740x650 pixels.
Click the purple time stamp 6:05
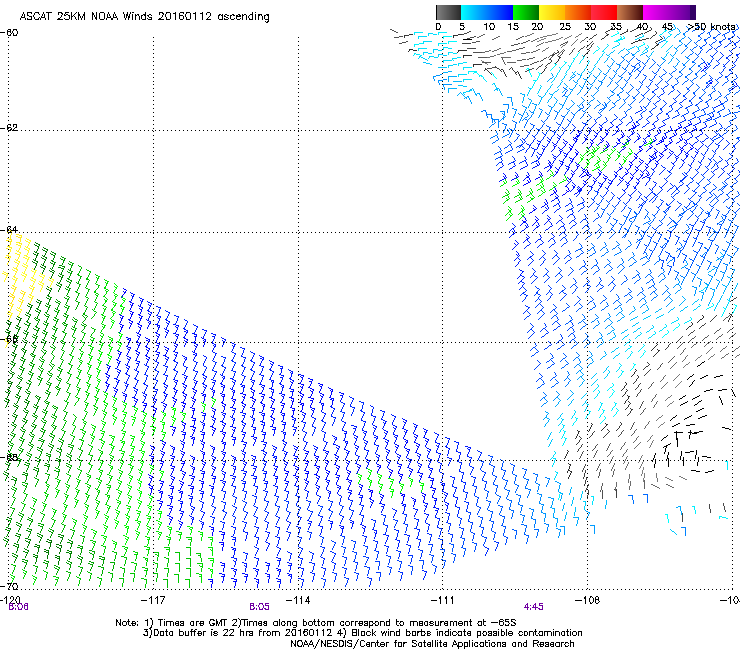click(260, 607)
